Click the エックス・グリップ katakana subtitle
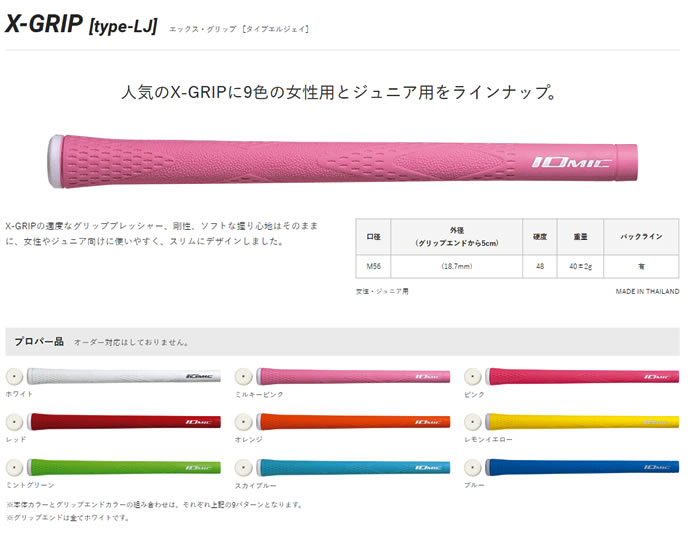The width and height of the screenshot is (690, 536). point(239,29)
